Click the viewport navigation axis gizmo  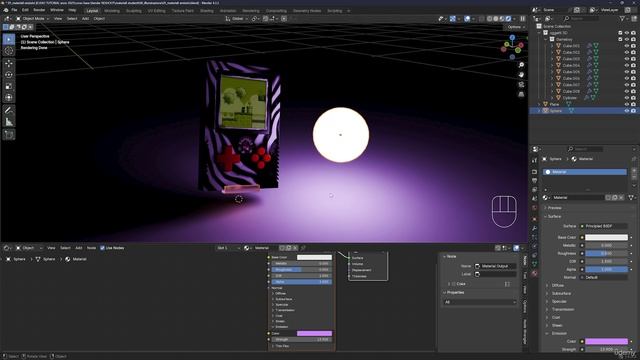click(512, 47)
